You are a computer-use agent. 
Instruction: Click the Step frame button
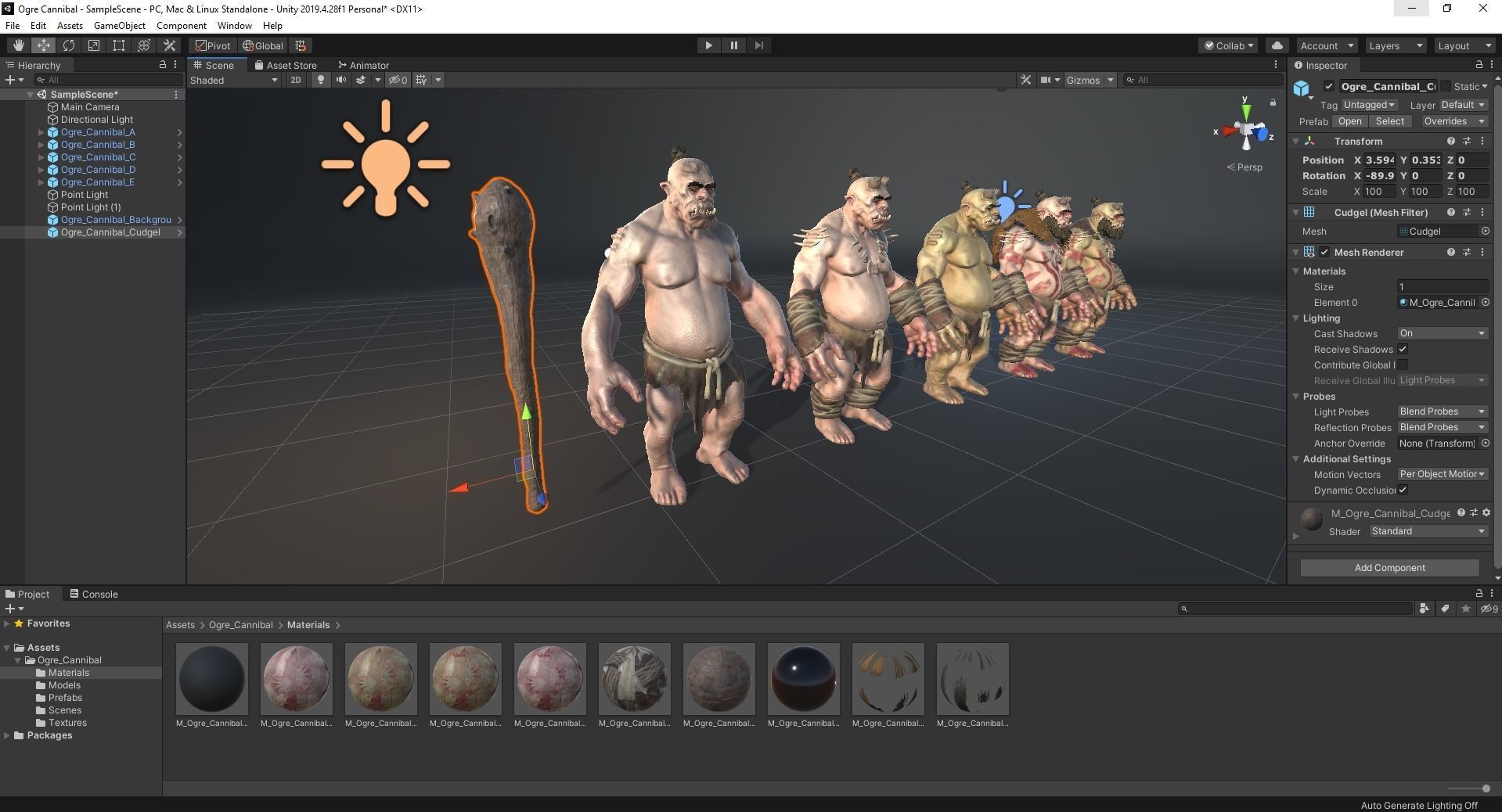tap(758, 45)
